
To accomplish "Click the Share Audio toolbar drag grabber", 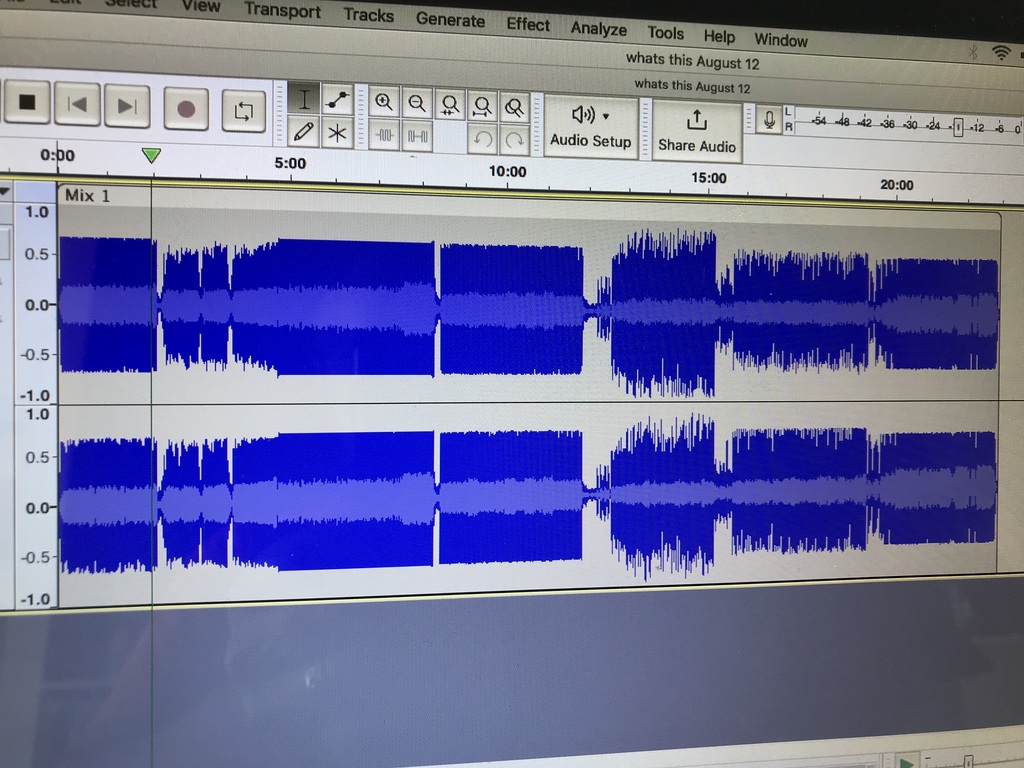I will click(645, 129).
